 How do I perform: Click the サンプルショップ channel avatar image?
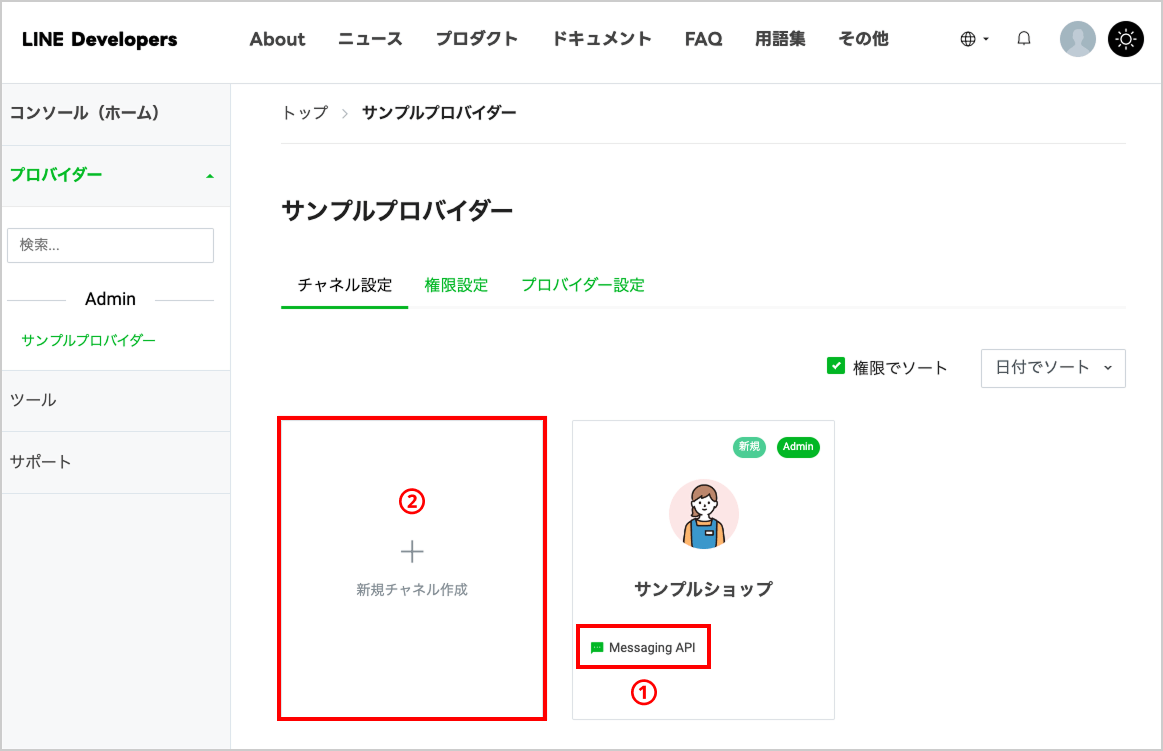703,514
